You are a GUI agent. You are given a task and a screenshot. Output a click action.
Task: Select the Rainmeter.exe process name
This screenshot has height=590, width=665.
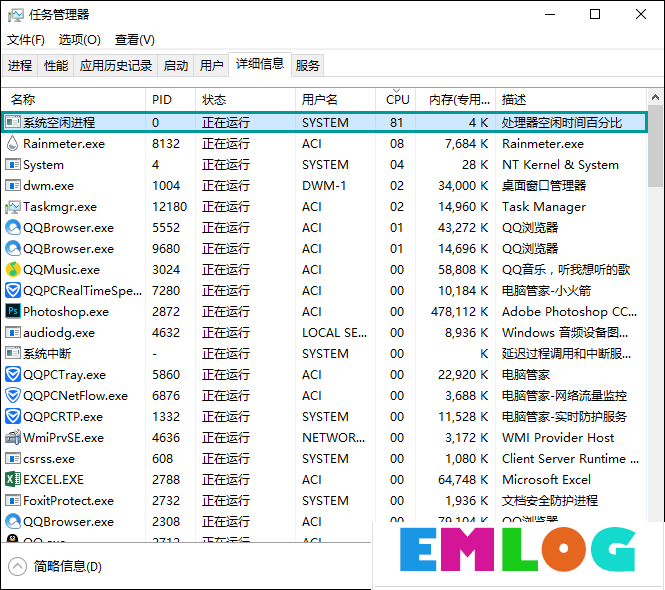tap(64, 144)
